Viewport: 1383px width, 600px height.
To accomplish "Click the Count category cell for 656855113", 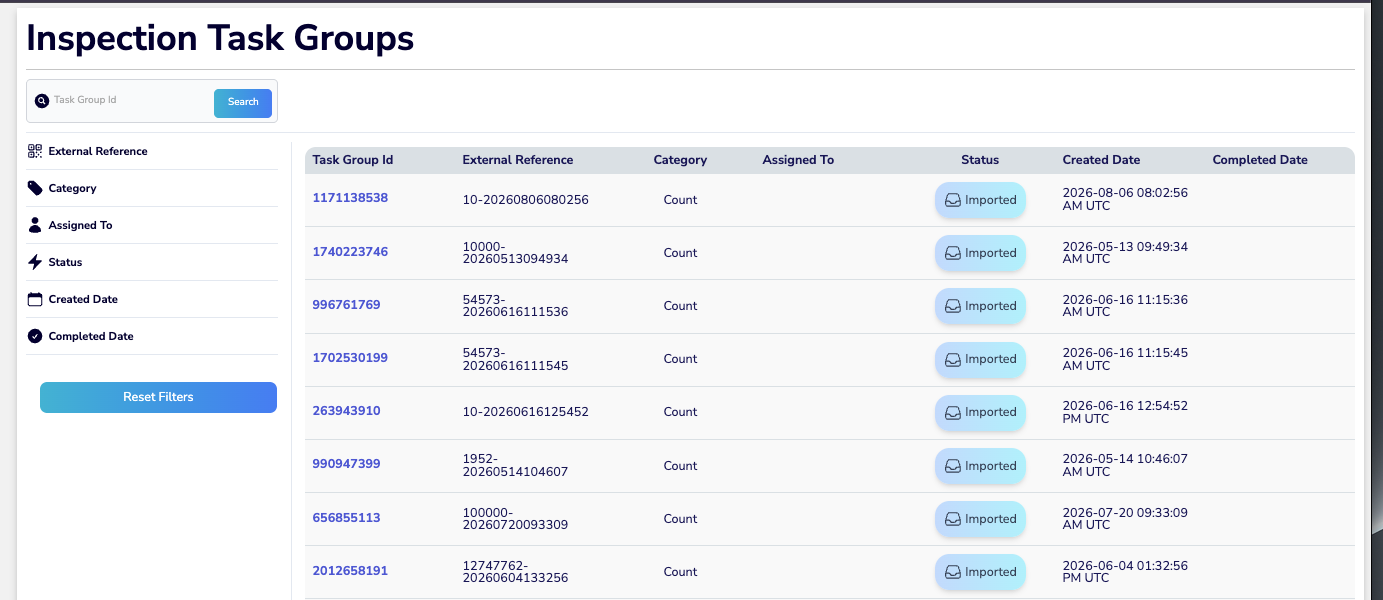I will pyautogui.click(x=680, y=519).
